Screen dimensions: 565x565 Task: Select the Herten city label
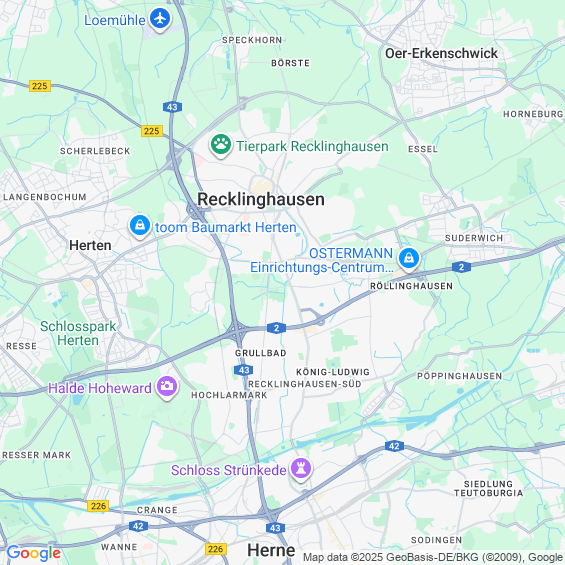[90, 245]
